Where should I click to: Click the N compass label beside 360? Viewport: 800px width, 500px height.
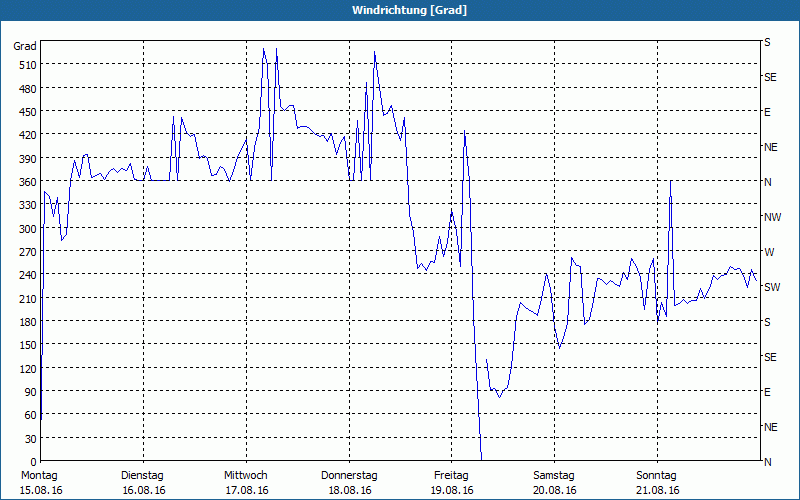click(767, 182)
